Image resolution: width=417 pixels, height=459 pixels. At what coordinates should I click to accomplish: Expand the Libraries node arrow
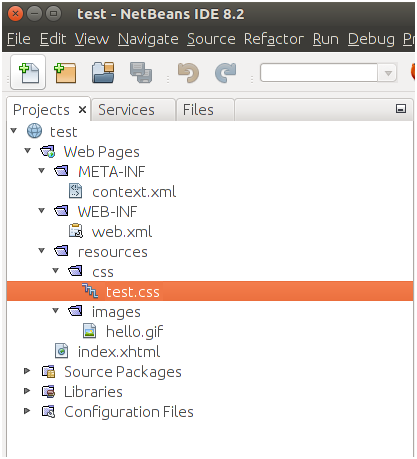(27, 391)
